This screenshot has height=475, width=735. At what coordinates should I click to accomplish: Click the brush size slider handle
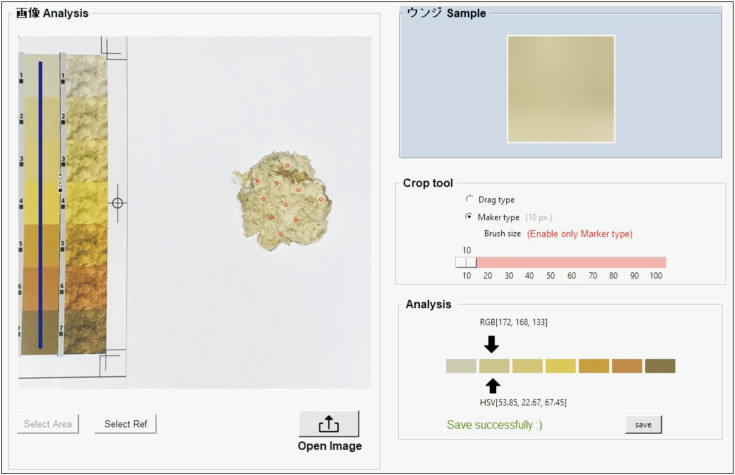(x=466, y=262)
